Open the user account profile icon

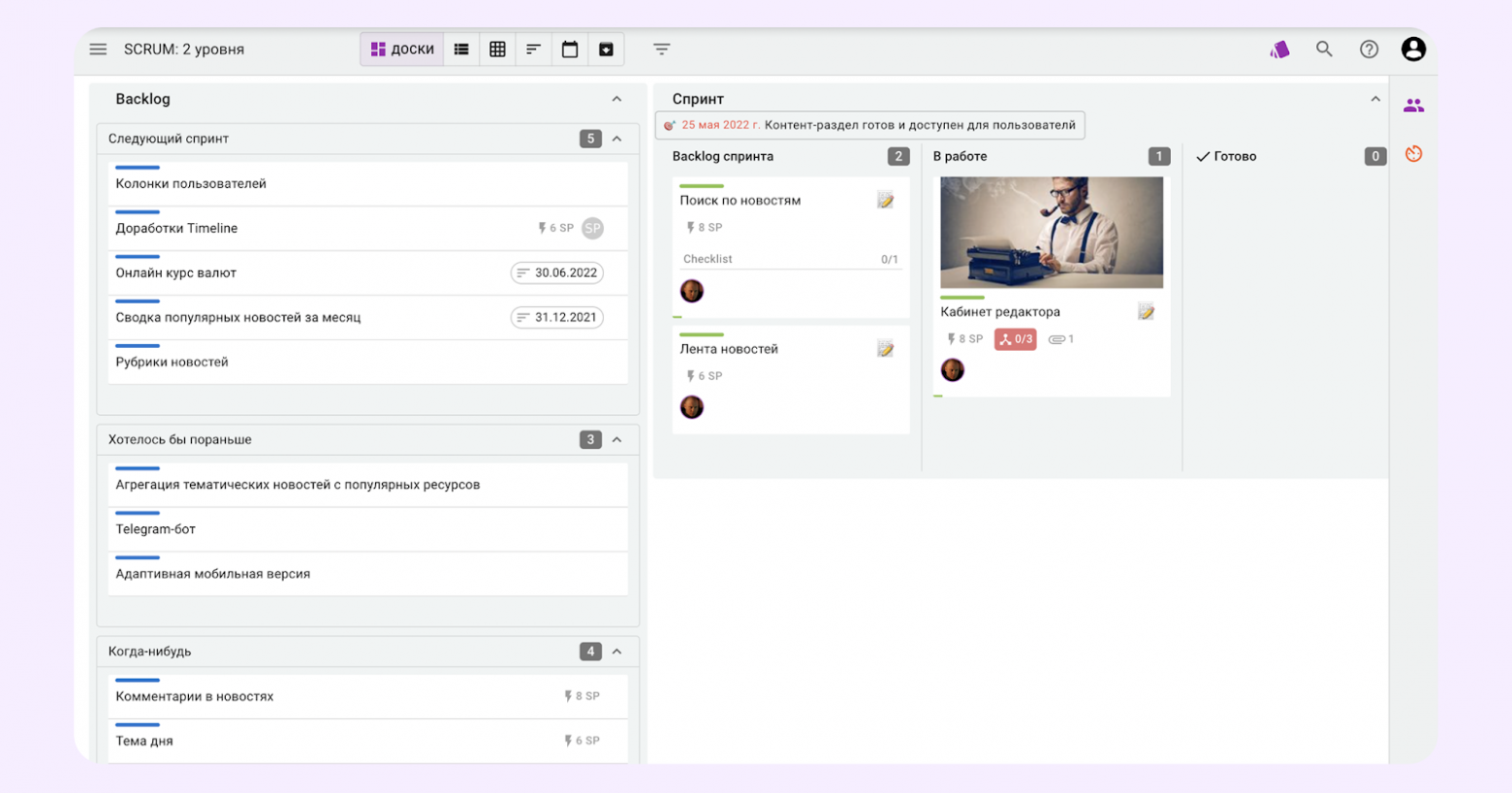1413,49
